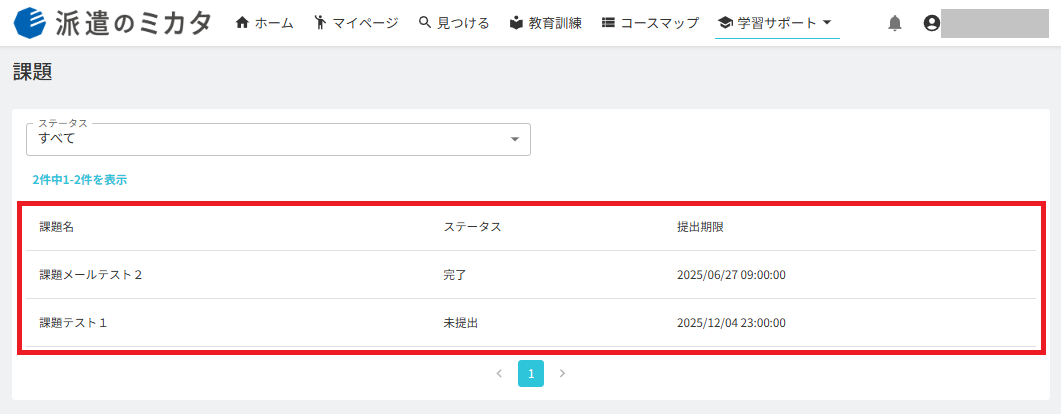Click the magnifier icon beside 見つける
Screen dimensions: 1061x414
tap(425, 23)
